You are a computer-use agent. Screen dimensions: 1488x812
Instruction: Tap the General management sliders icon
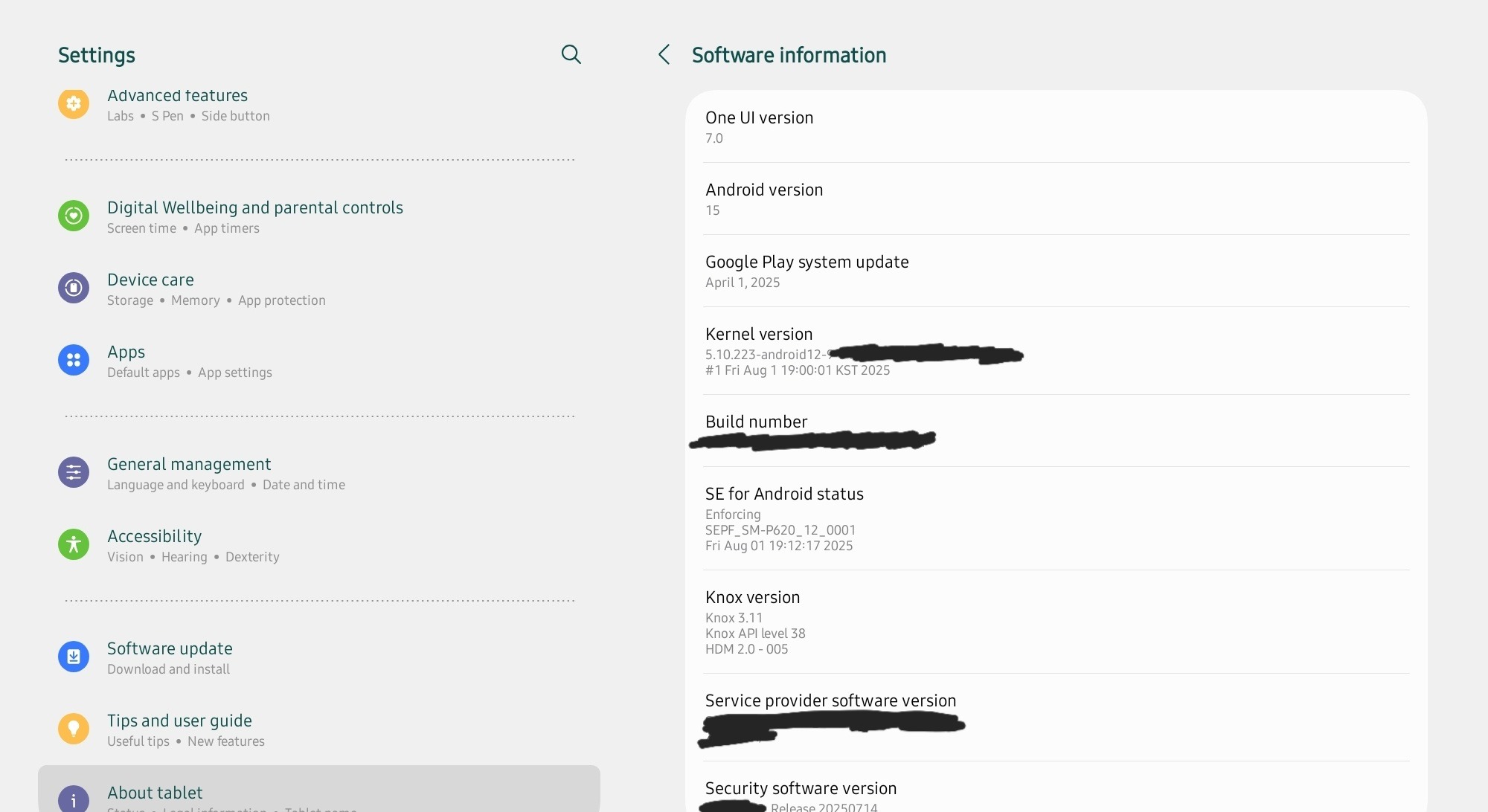pyautogui.click(x=74, y=472)
